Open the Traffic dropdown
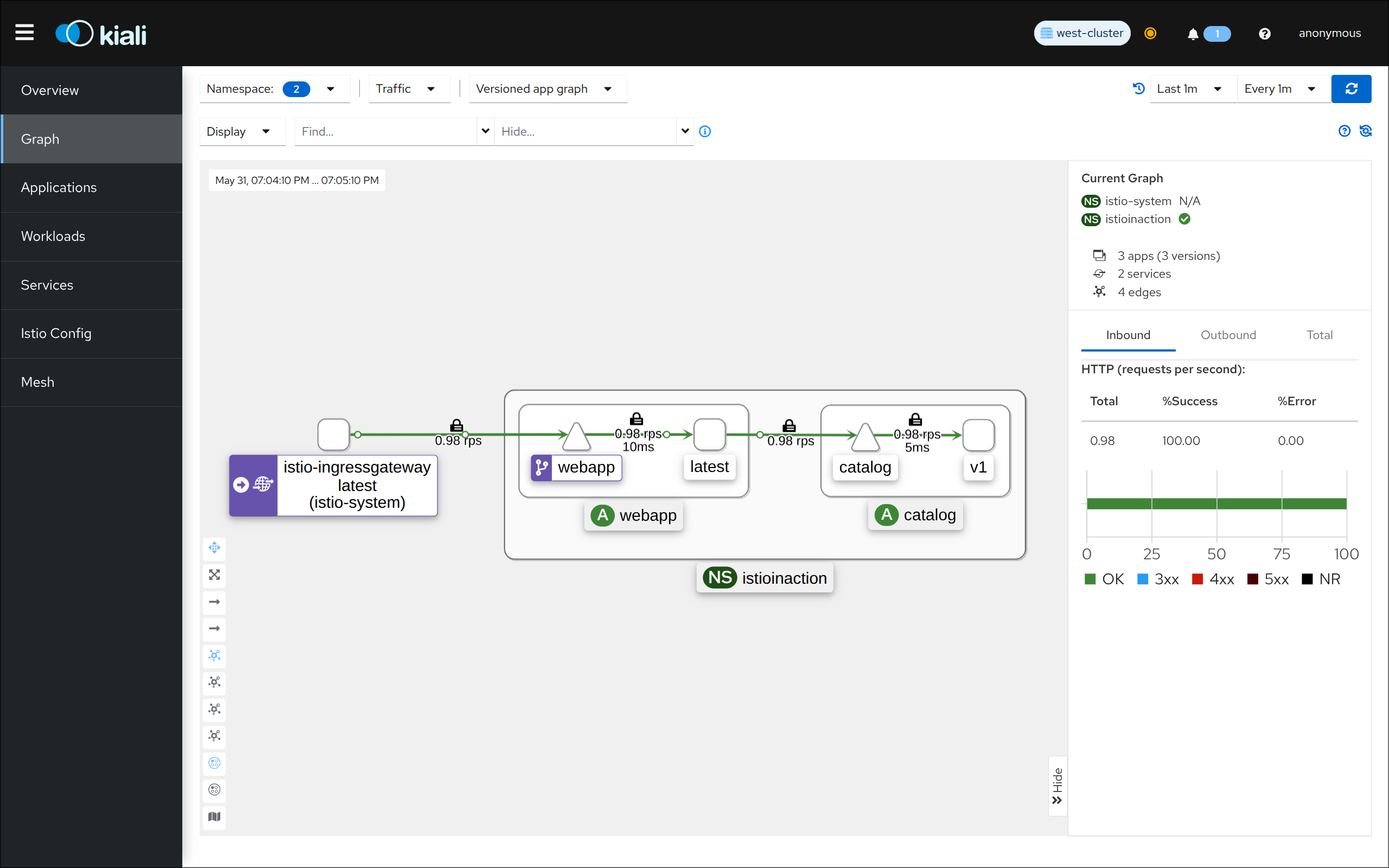The width and height of the screenshot is (1389, 868). point(409,89)
